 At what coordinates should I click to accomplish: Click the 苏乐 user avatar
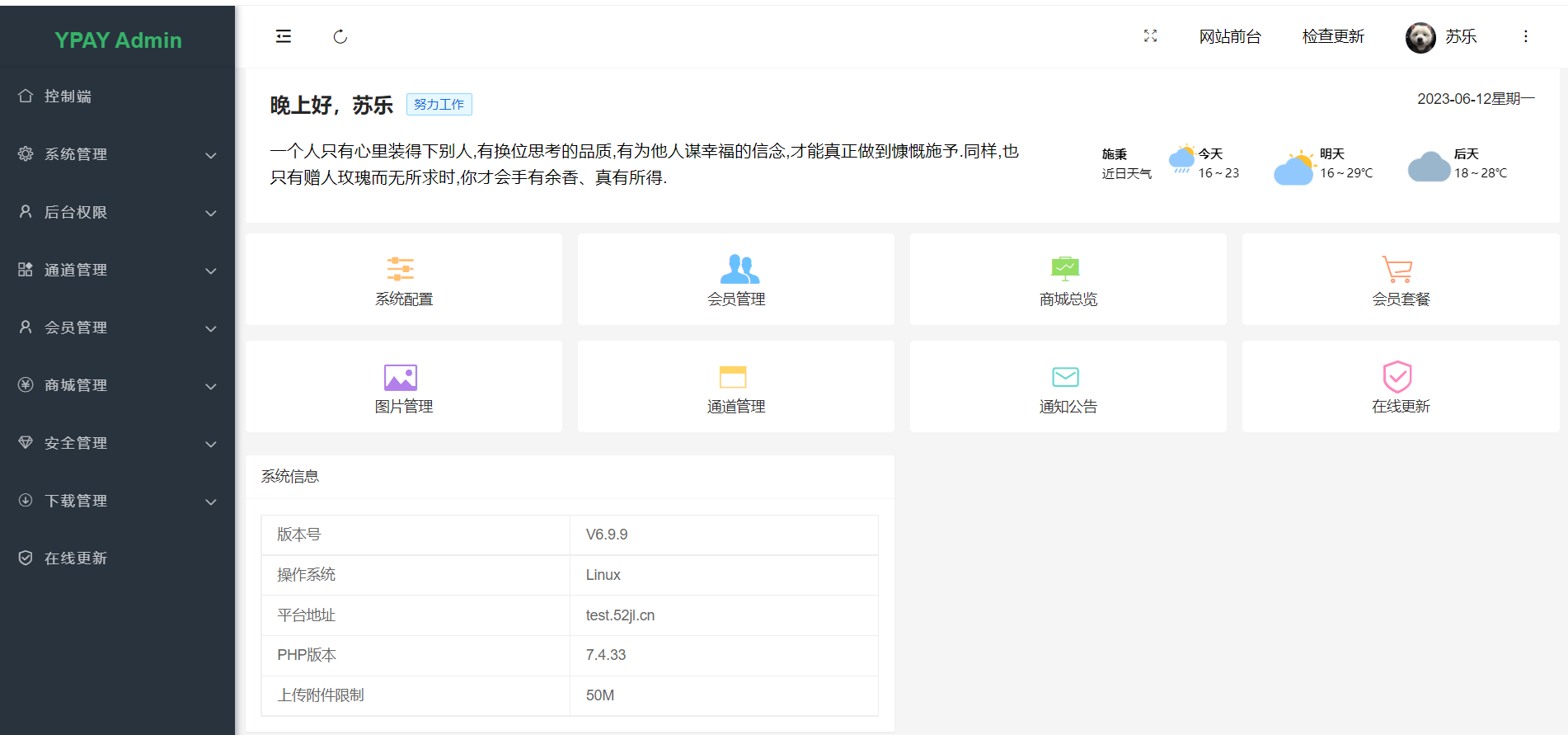pos(1420,37)
